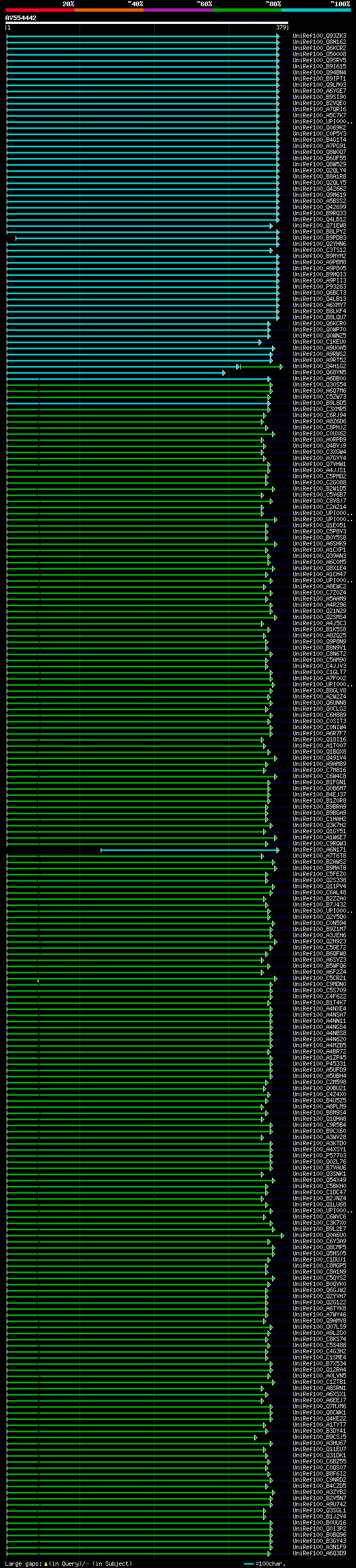Click the green ~80% identity legend bar

pos(247,10)
